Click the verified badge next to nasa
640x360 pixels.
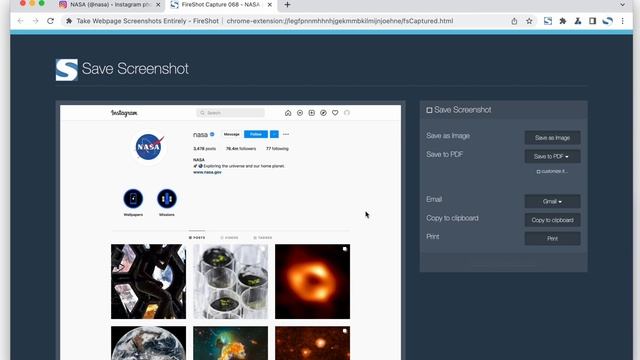212,134
